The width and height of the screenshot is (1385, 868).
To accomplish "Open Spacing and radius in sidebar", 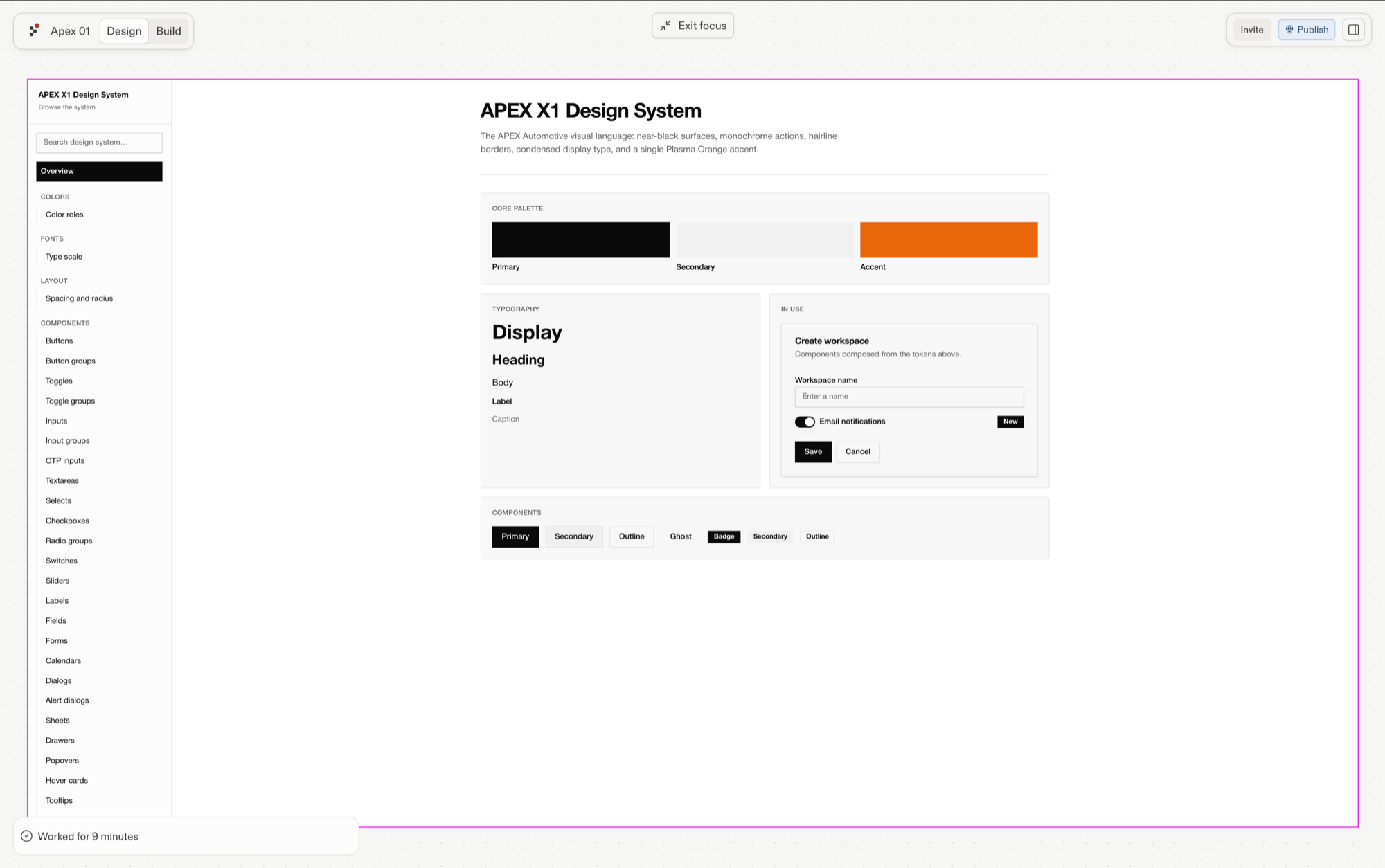I will (x=79, y=298).
